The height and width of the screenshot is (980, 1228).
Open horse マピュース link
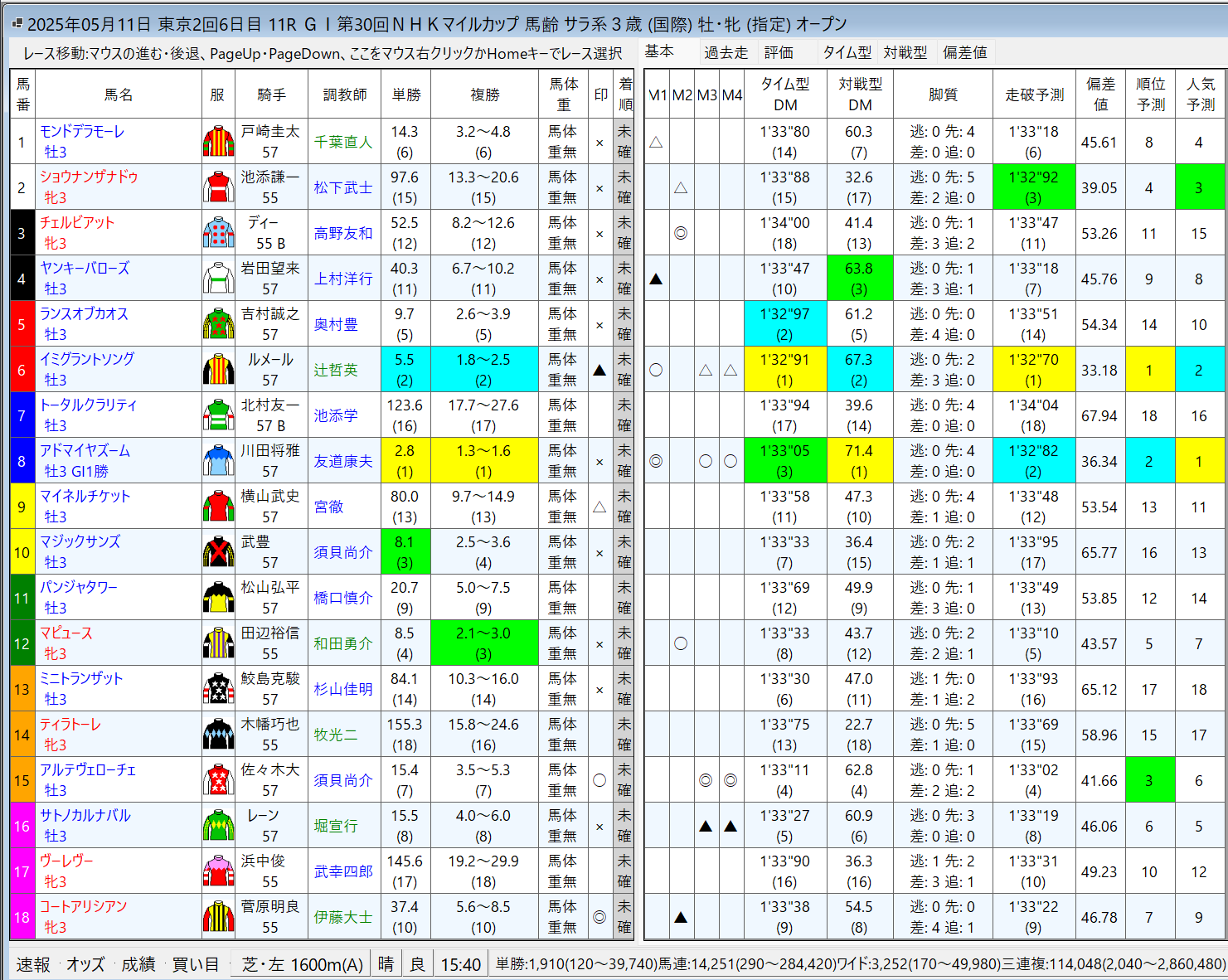click(x=66, y=633)
